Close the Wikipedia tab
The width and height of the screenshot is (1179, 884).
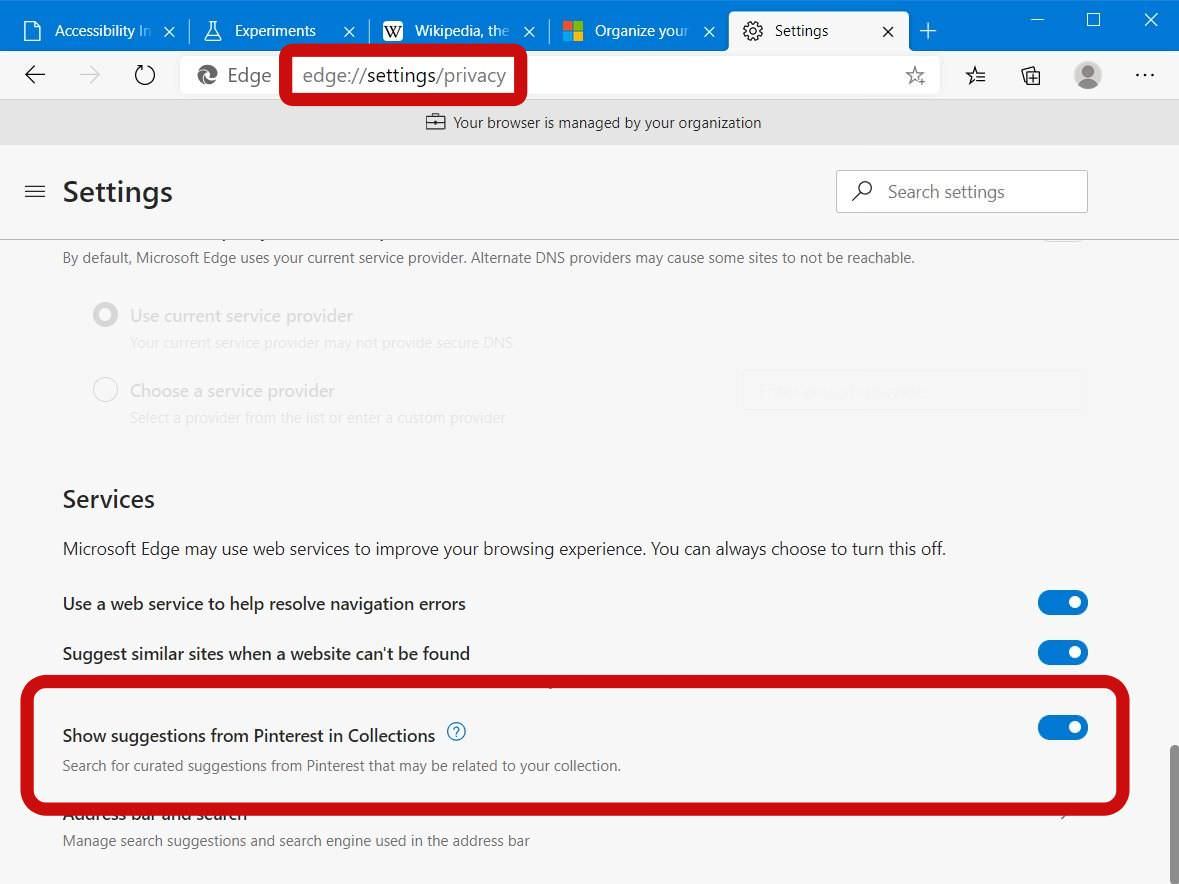coord(529,32)
